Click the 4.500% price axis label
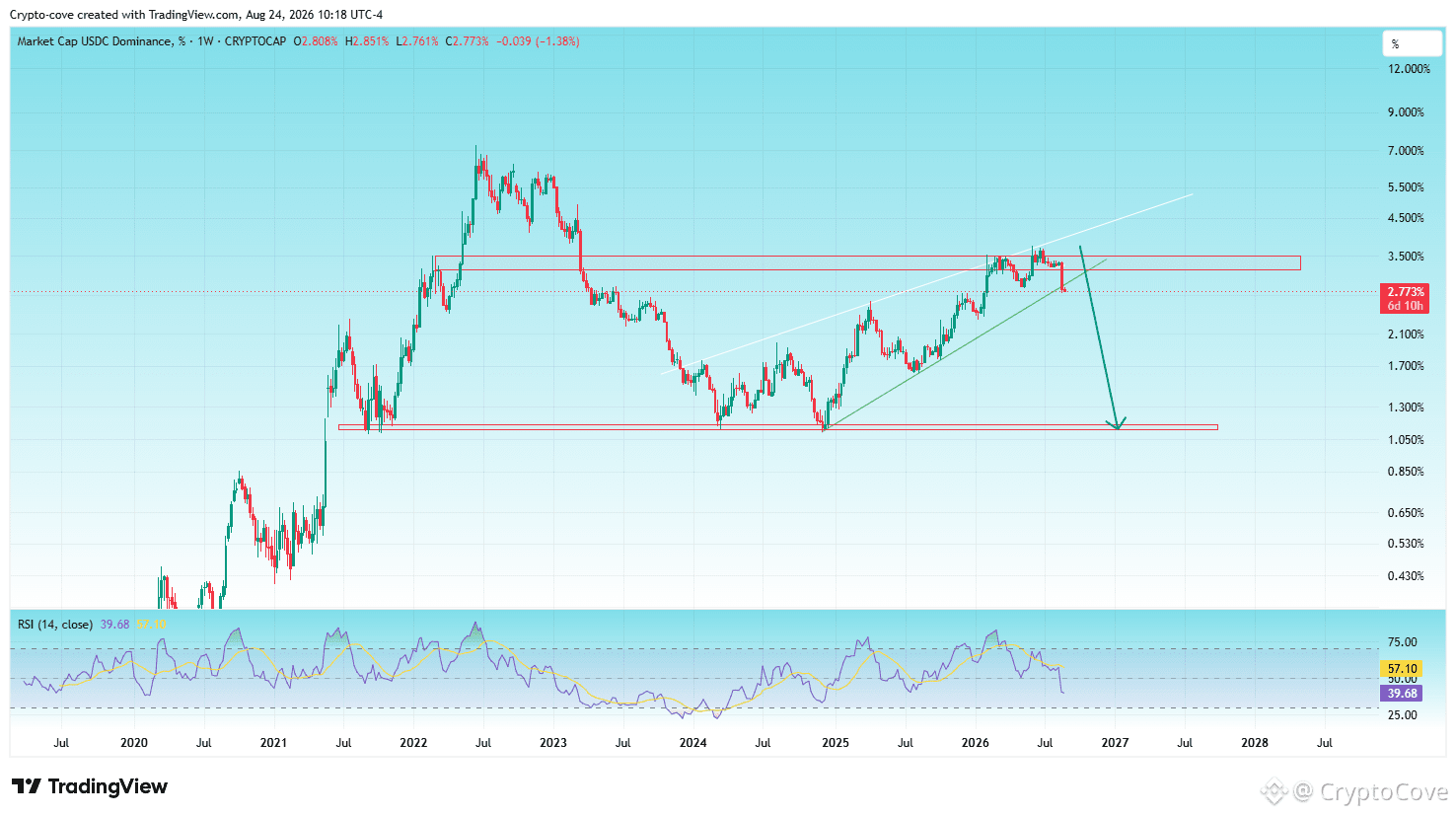Viewport: 1456px width, 816px height. tap(1406, 218)
